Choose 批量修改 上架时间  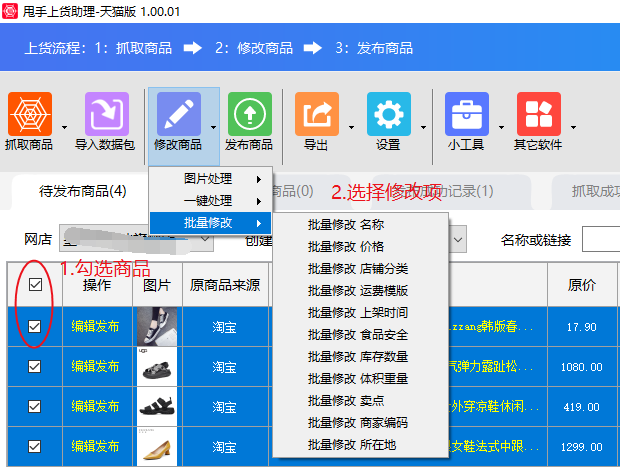tap(361, 313)
